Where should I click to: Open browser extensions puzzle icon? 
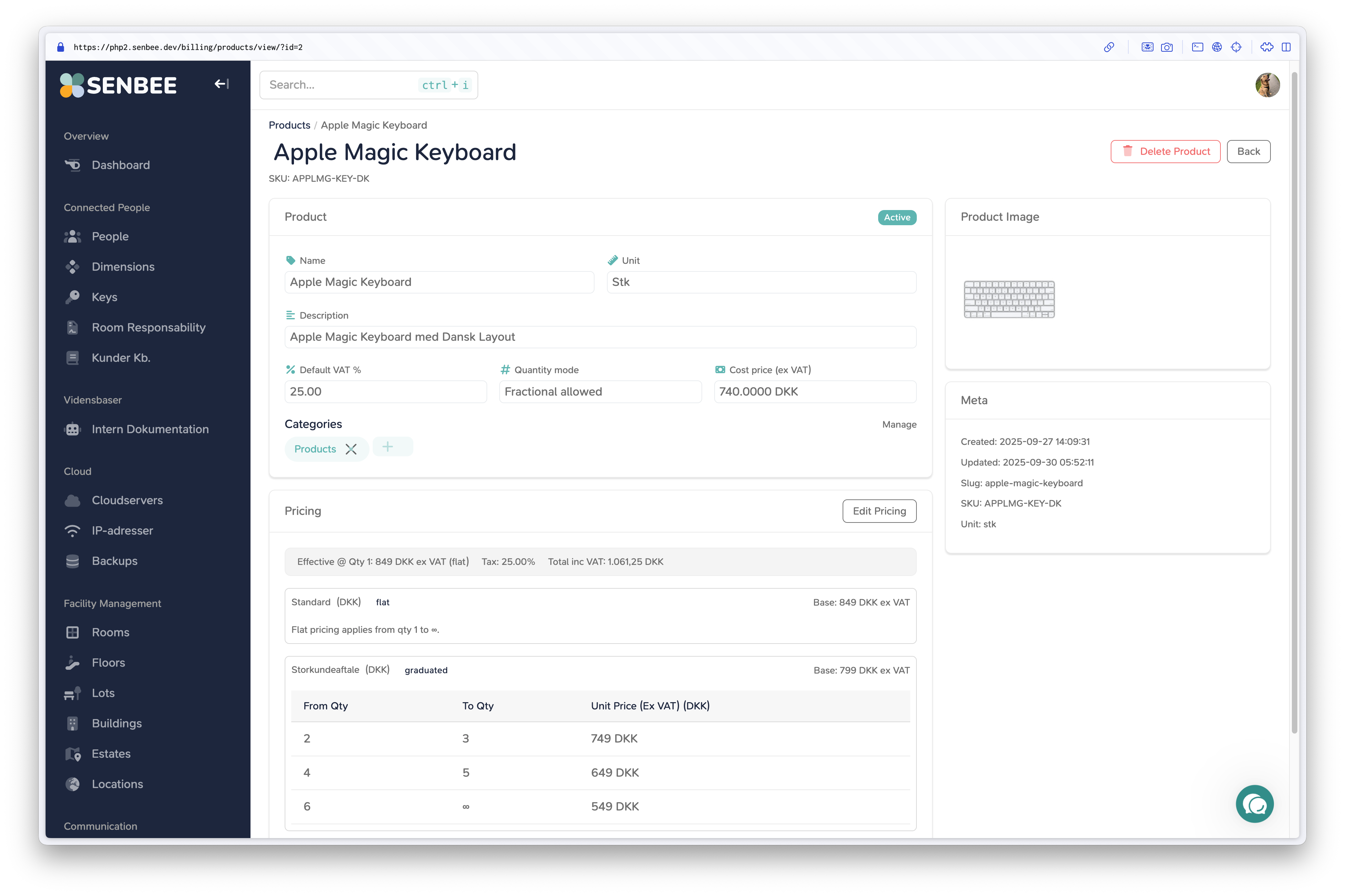tap(1267, 48)
